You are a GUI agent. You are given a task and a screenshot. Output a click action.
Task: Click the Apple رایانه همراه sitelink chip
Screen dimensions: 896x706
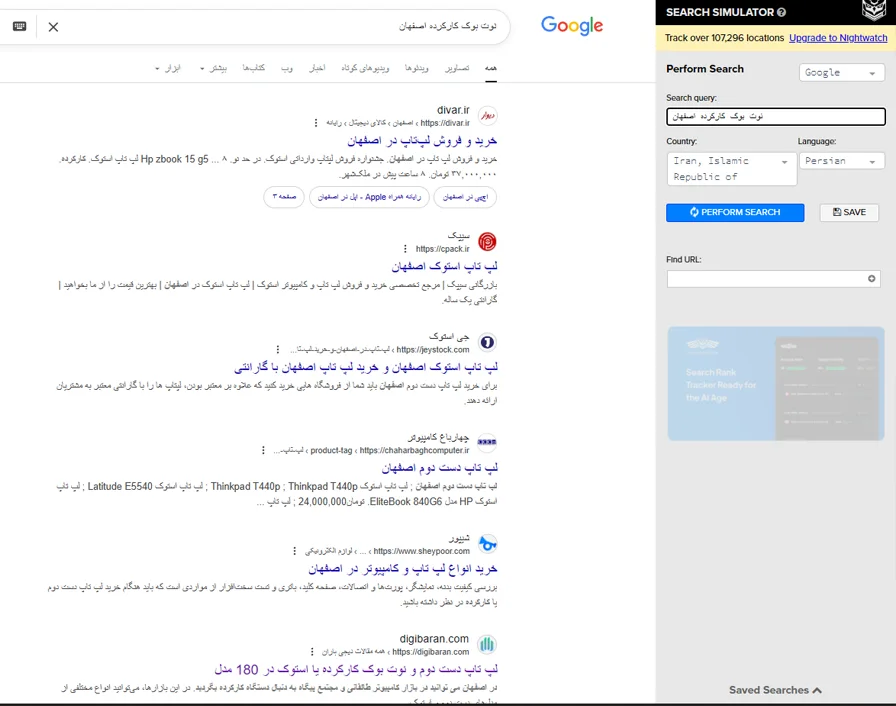click(x=369, y=196)
